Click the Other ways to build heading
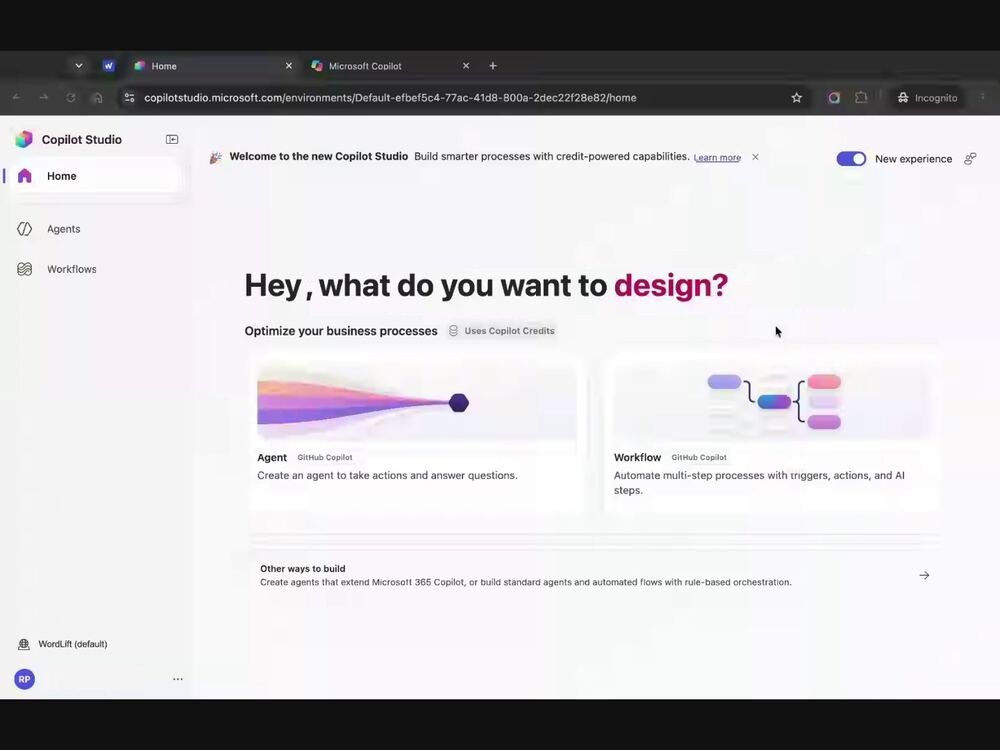1000x750 pixels. (x=302, y=568)
